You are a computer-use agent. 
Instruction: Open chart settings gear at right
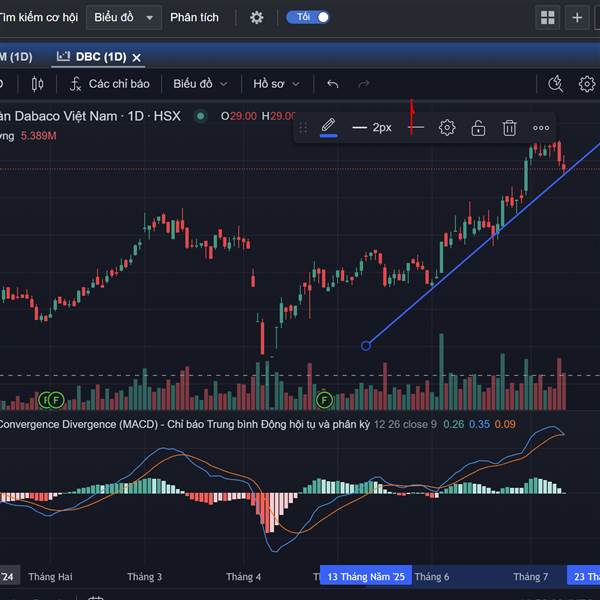click(587, 84)
